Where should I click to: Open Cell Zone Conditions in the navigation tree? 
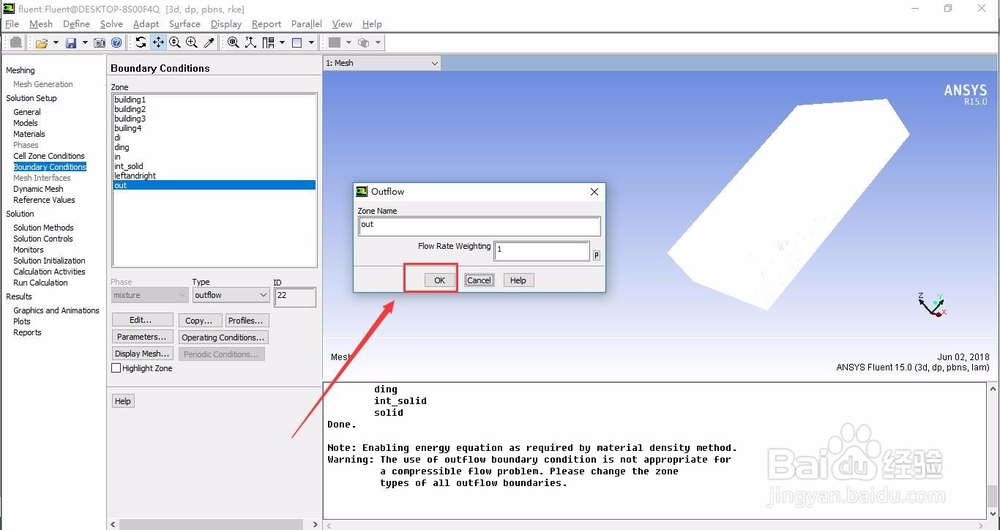coord(48,156)
